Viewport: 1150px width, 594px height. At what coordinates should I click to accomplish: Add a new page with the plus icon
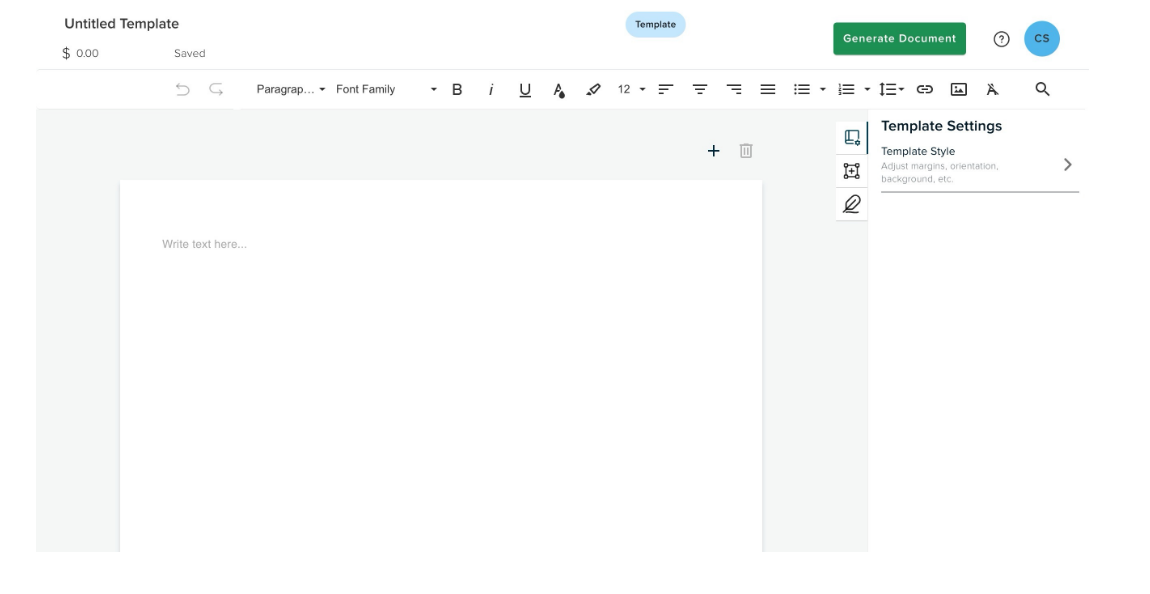point(713,151)
